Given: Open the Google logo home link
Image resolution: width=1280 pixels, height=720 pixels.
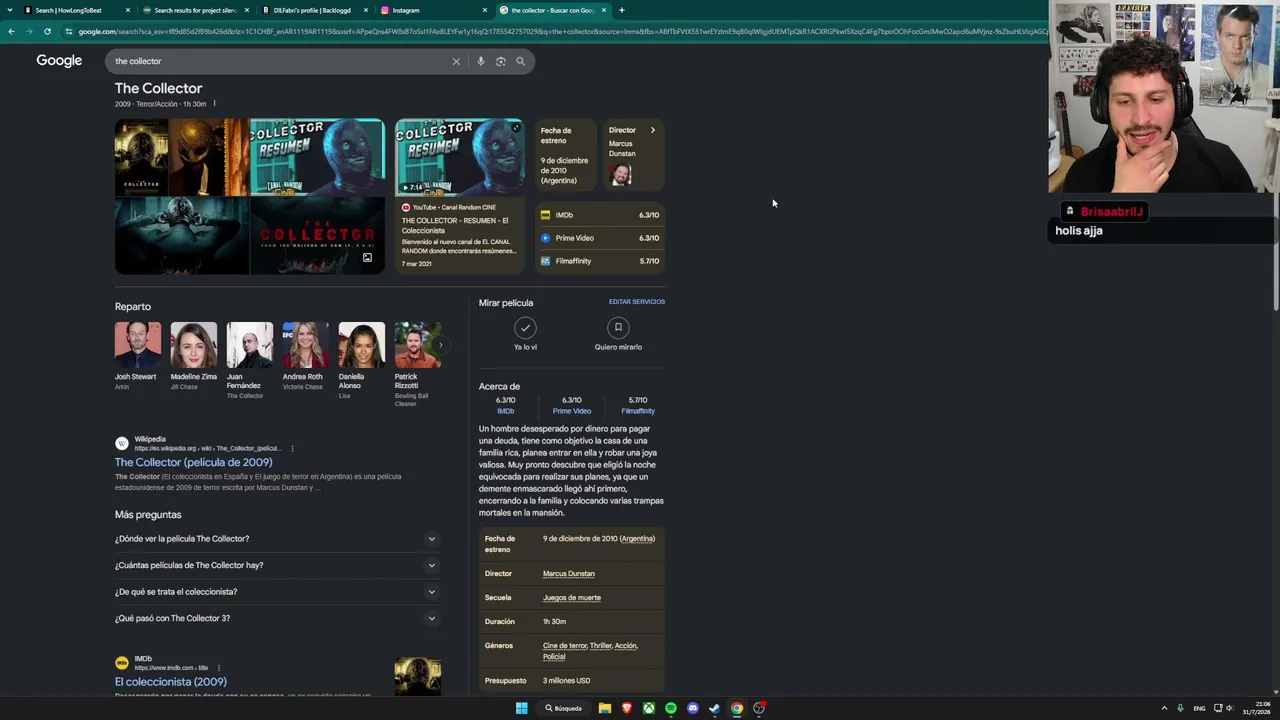Looking at the screenshot, I should [x=59, y=61].
